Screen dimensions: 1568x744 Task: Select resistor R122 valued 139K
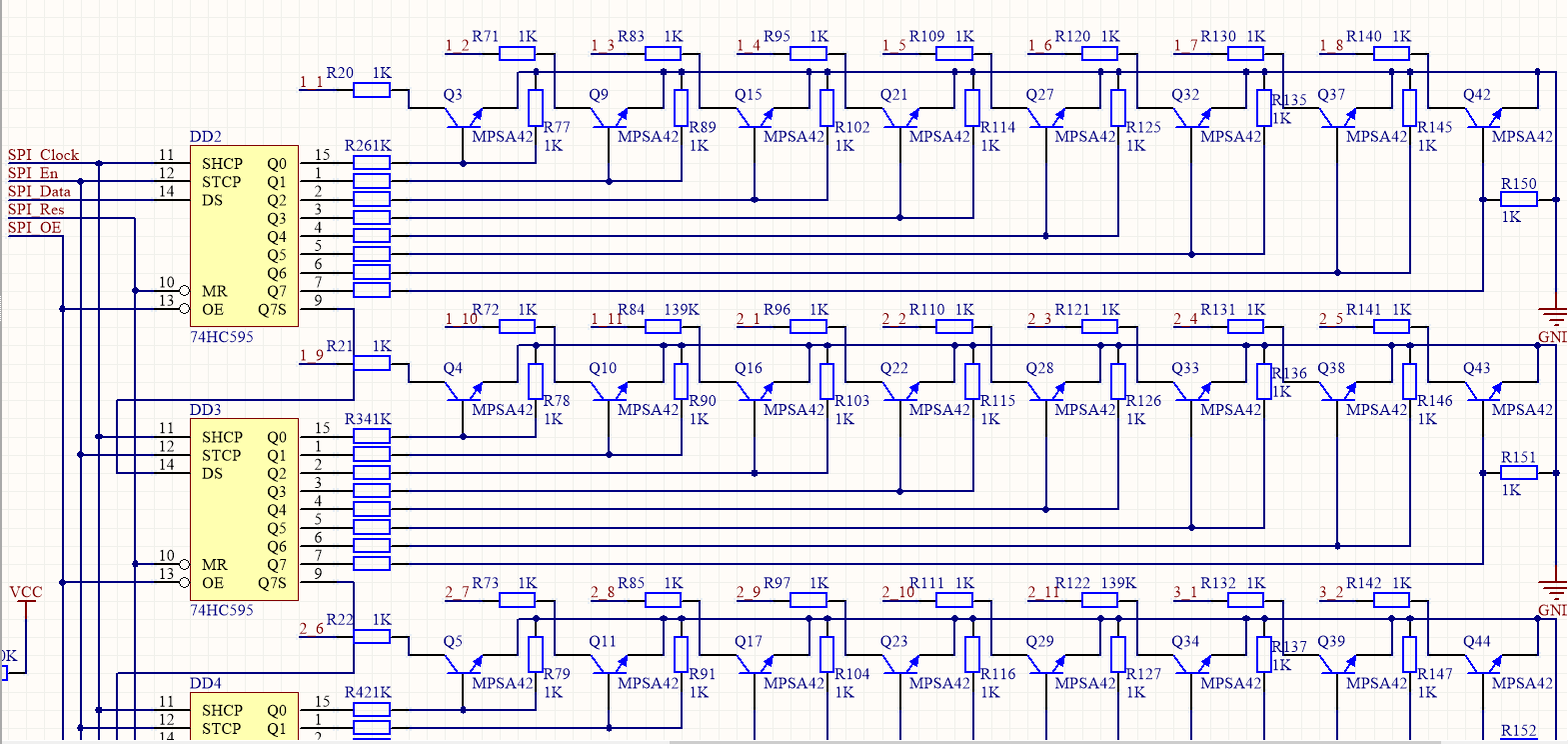[1100, 600]
